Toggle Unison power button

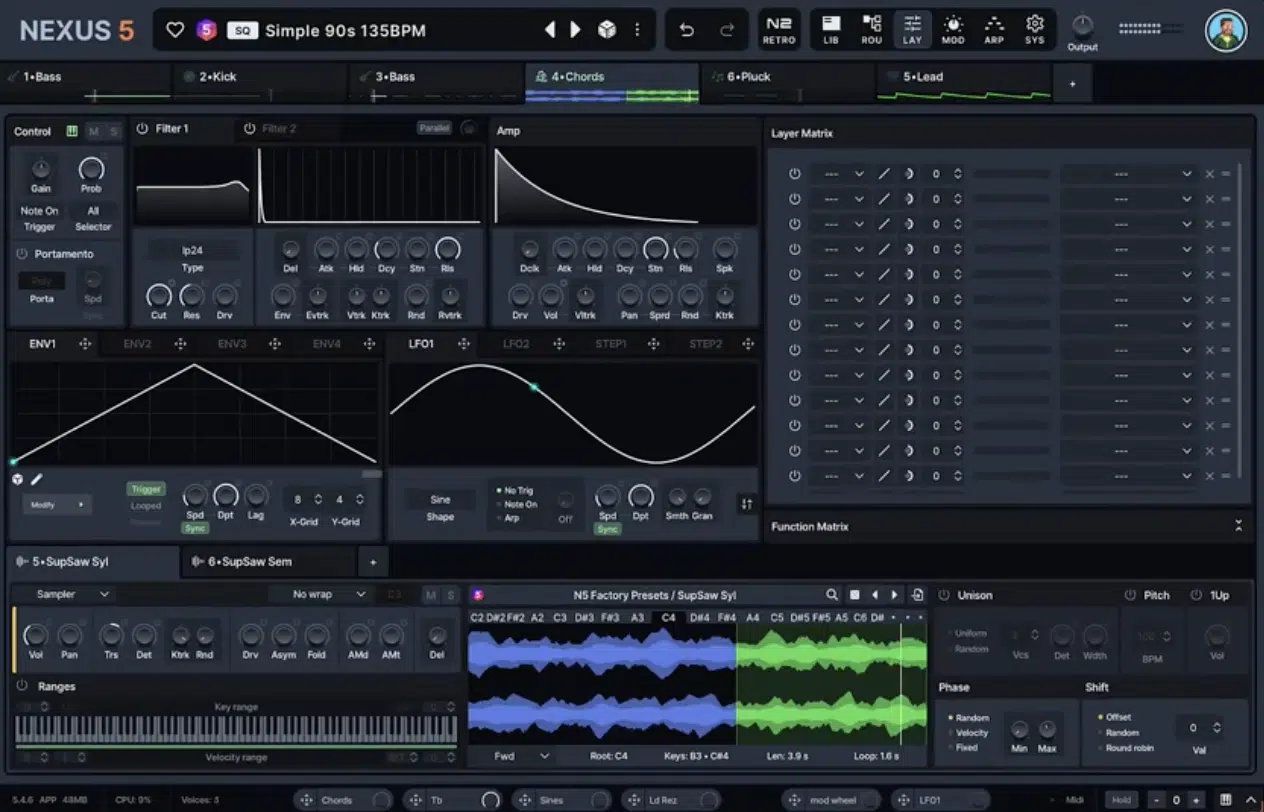tap(943, 595)
